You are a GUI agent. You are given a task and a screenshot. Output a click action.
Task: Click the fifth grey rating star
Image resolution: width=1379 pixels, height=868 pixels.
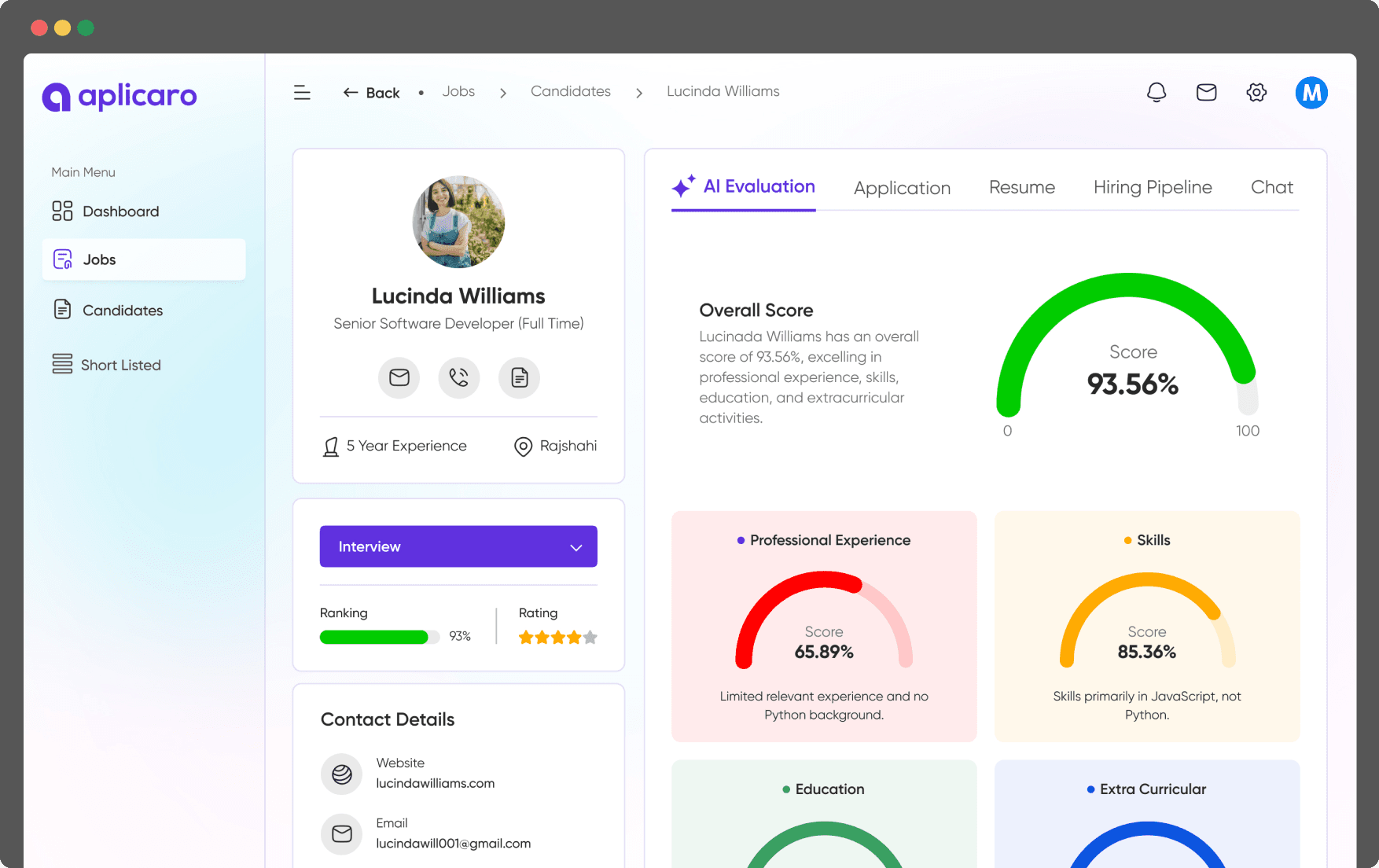[590, 638]
